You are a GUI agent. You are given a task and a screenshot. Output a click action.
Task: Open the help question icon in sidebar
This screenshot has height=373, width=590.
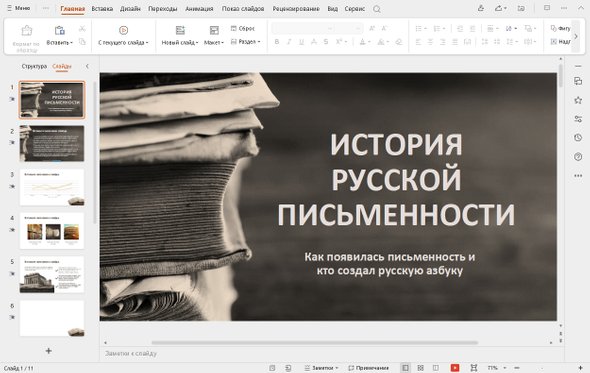[x=578, y=157]
